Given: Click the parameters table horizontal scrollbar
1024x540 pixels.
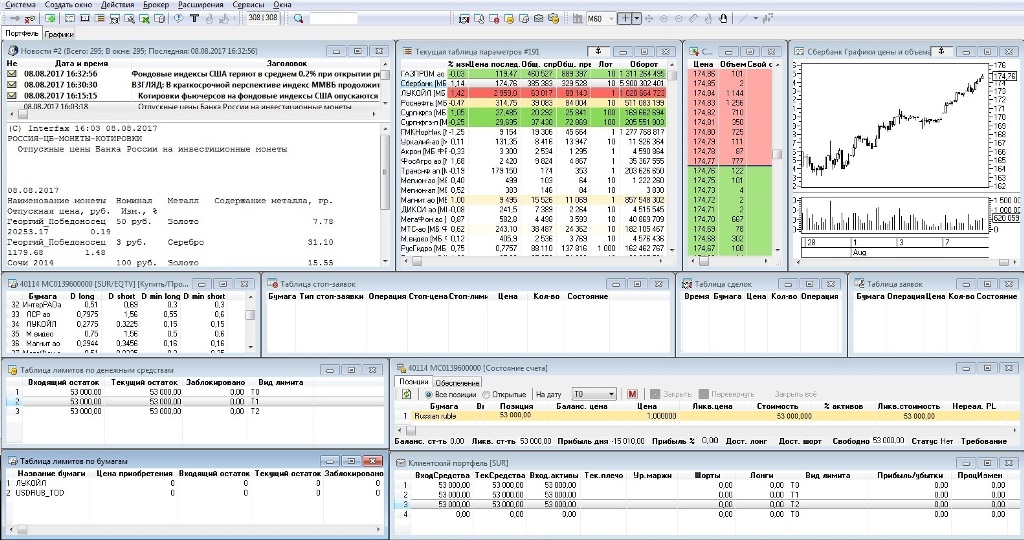Looking at the screenshot, I should 537,261.
